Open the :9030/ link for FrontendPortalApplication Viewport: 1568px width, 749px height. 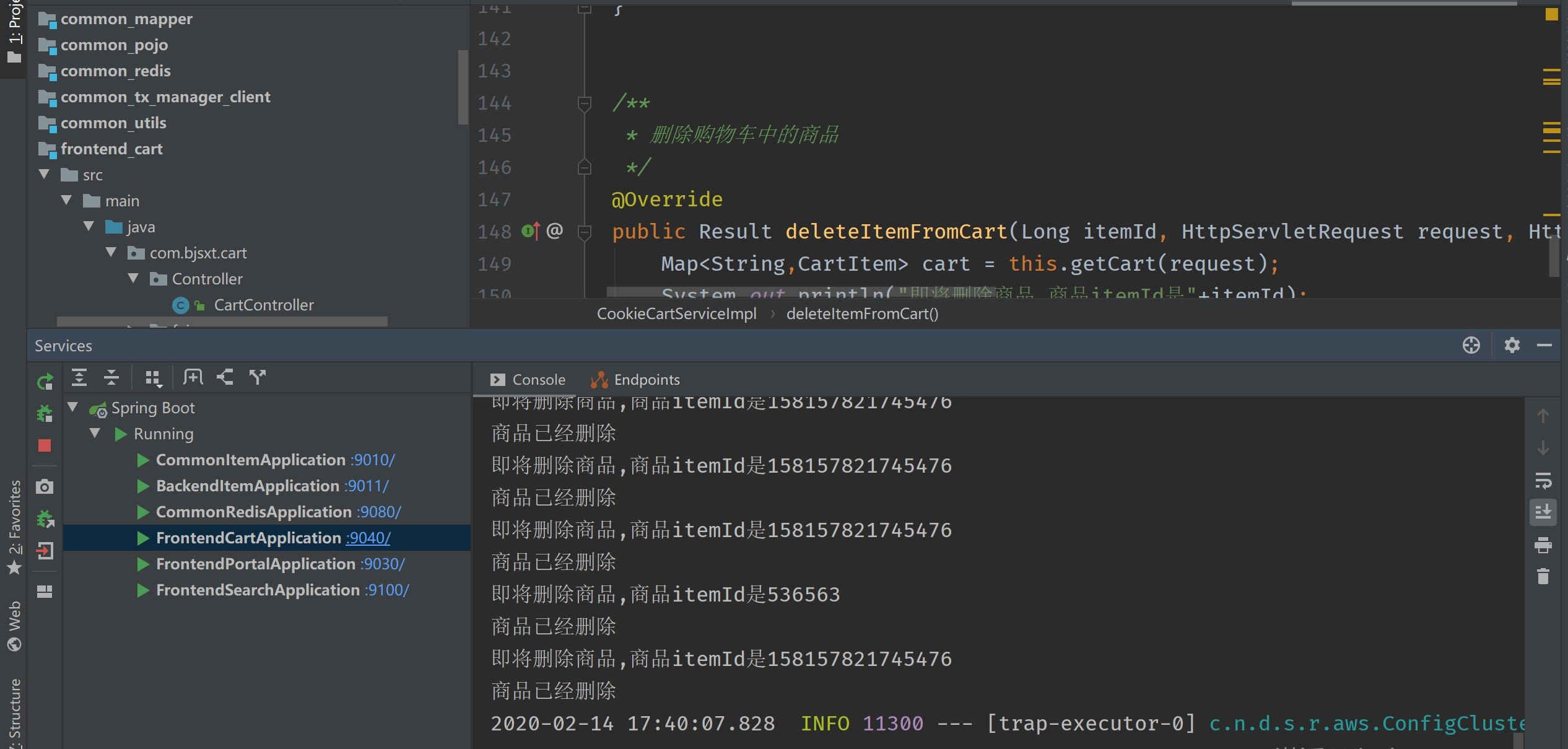click(382, 564)
